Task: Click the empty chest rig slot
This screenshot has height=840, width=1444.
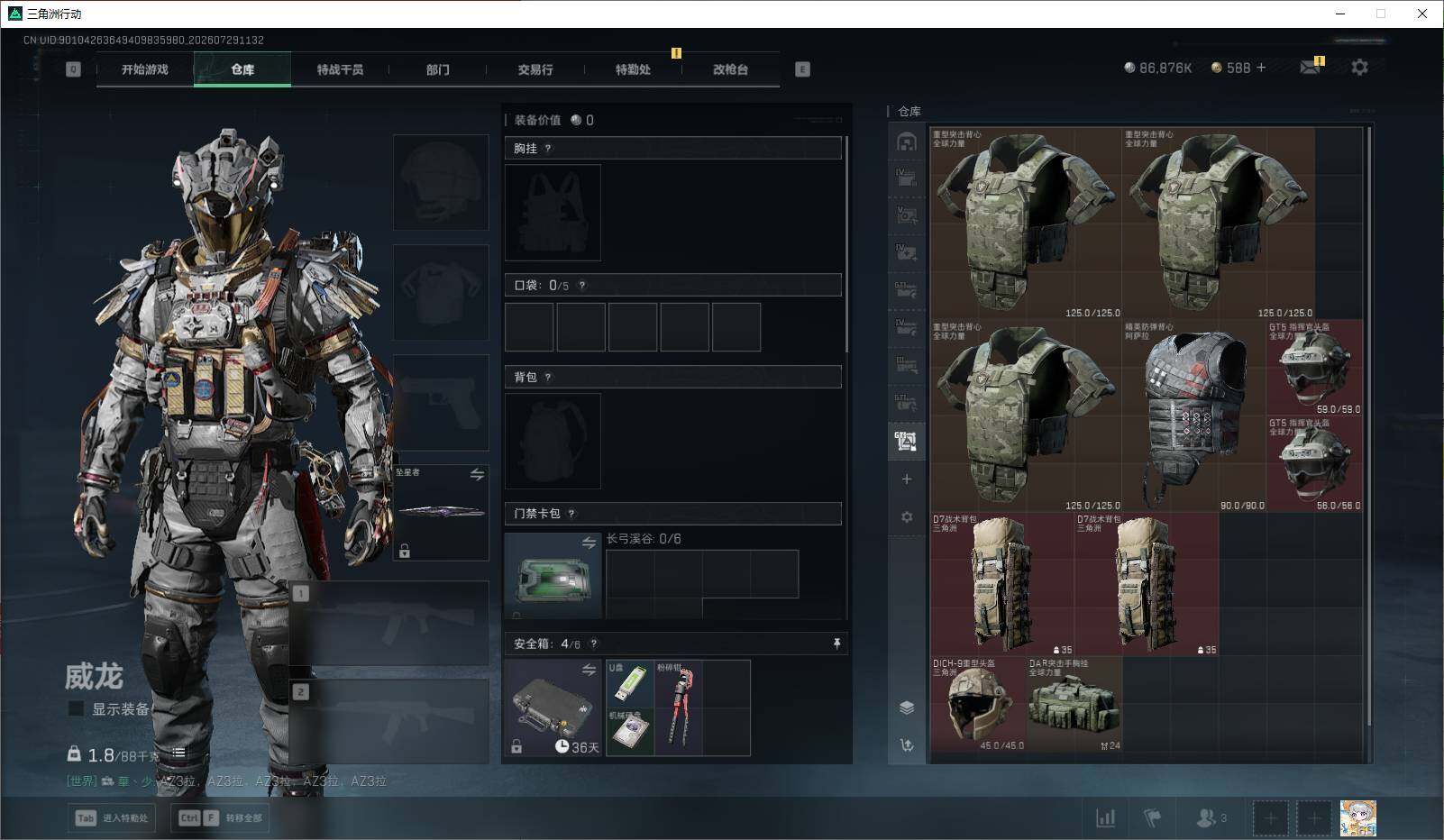Action: 553,213
